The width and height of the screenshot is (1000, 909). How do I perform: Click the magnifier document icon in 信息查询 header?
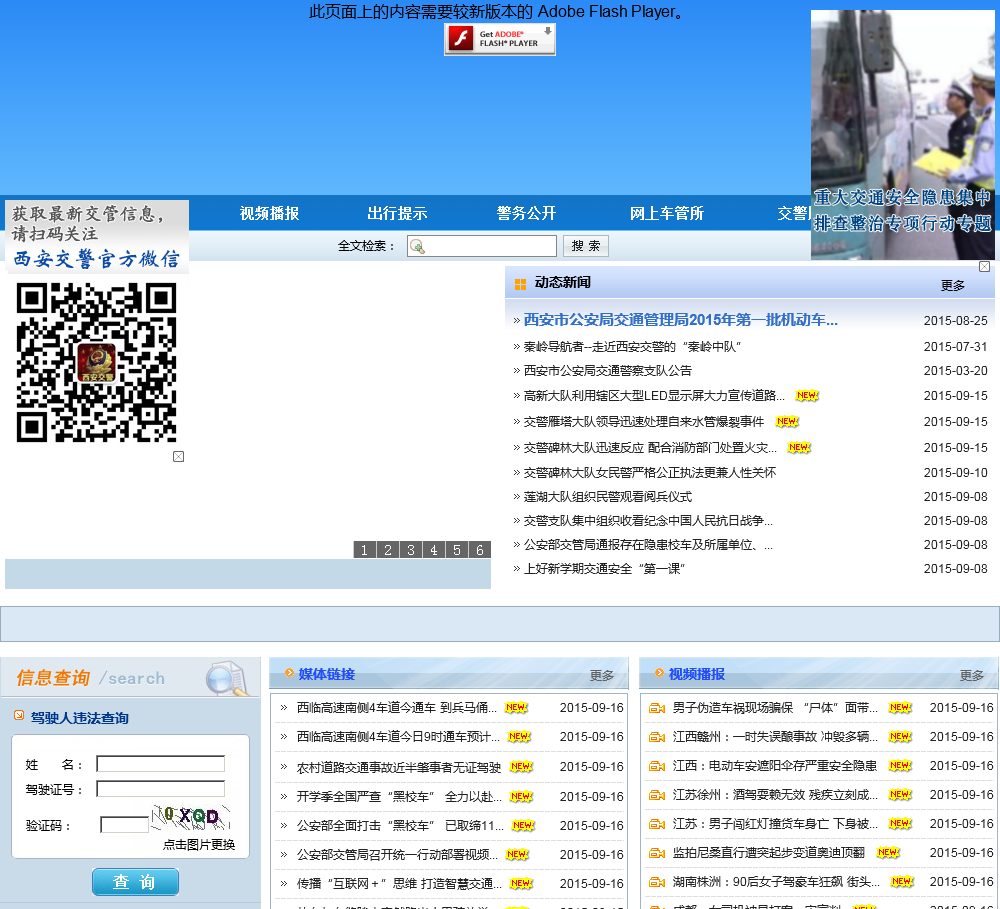227,679
